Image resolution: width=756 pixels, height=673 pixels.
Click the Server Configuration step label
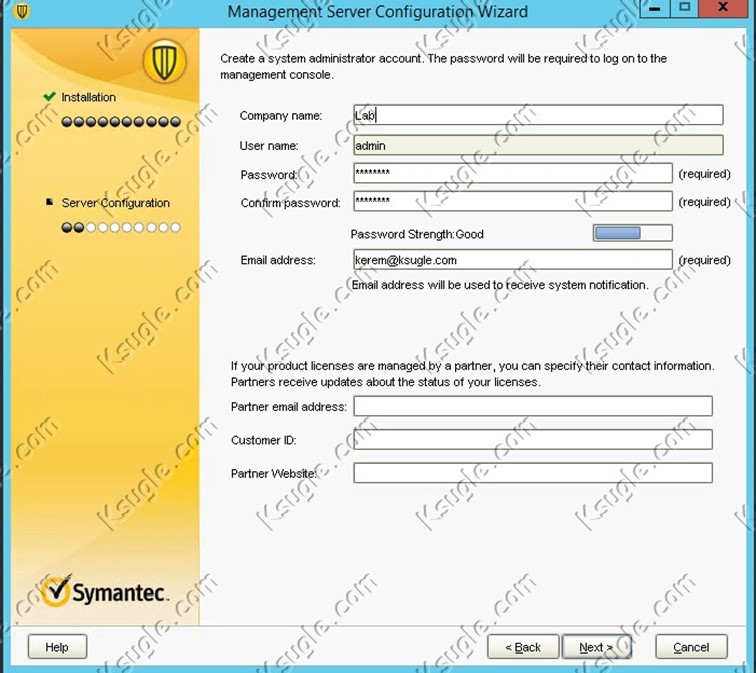click(x=116, y=203)
